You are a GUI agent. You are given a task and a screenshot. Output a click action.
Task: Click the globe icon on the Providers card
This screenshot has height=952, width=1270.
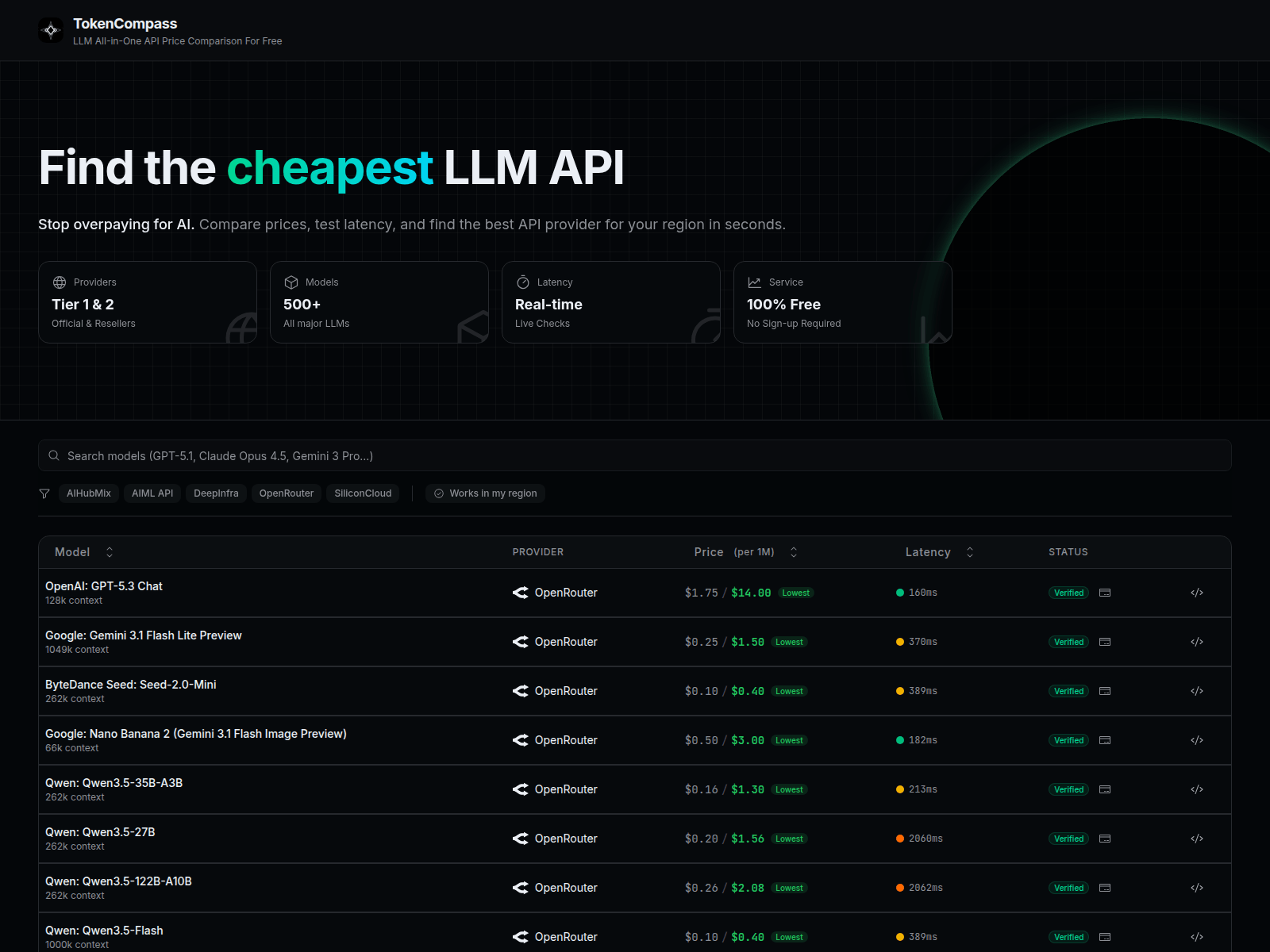59,282
